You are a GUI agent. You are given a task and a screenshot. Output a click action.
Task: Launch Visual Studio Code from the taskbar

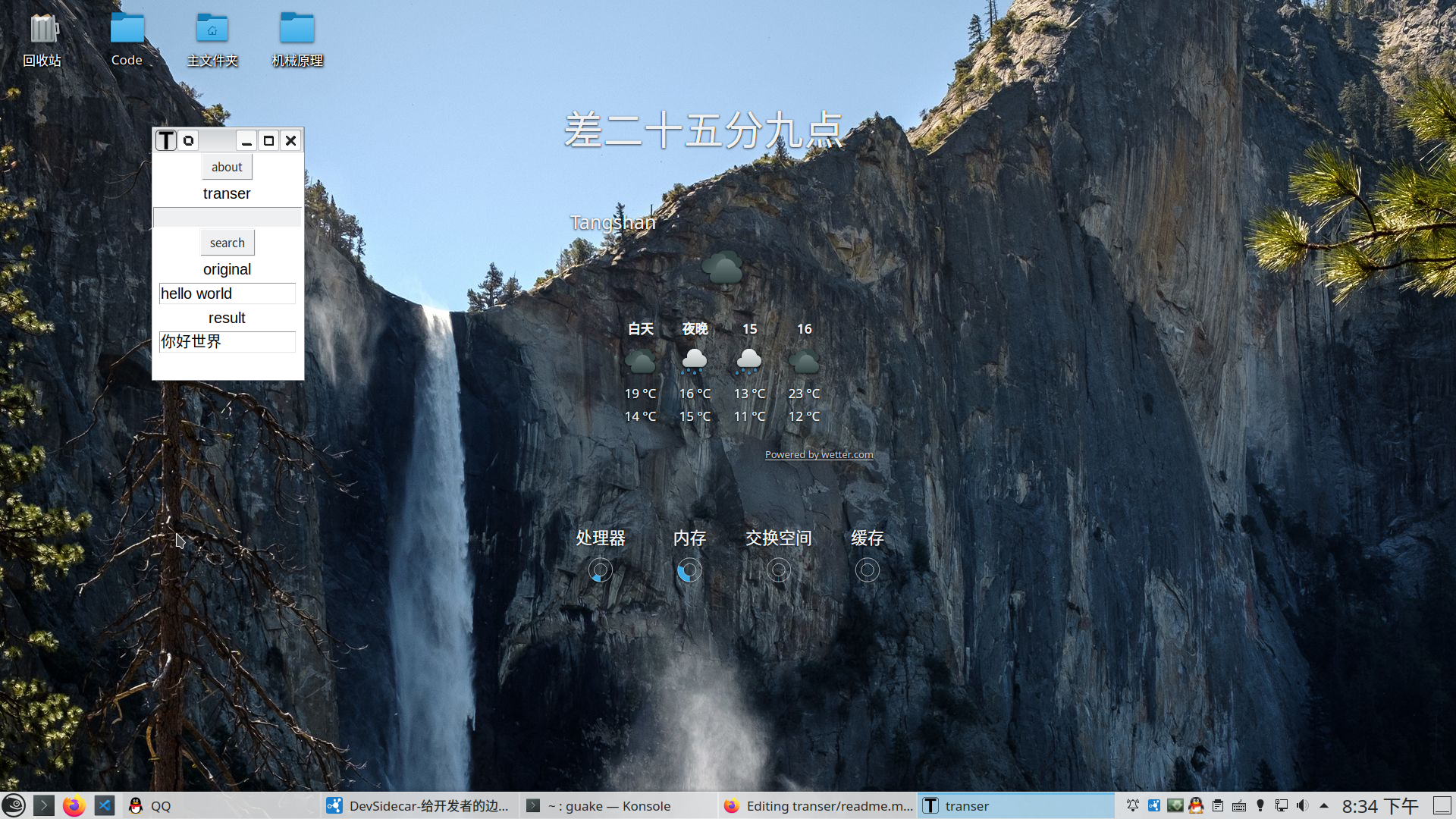[x=105, y=805]
